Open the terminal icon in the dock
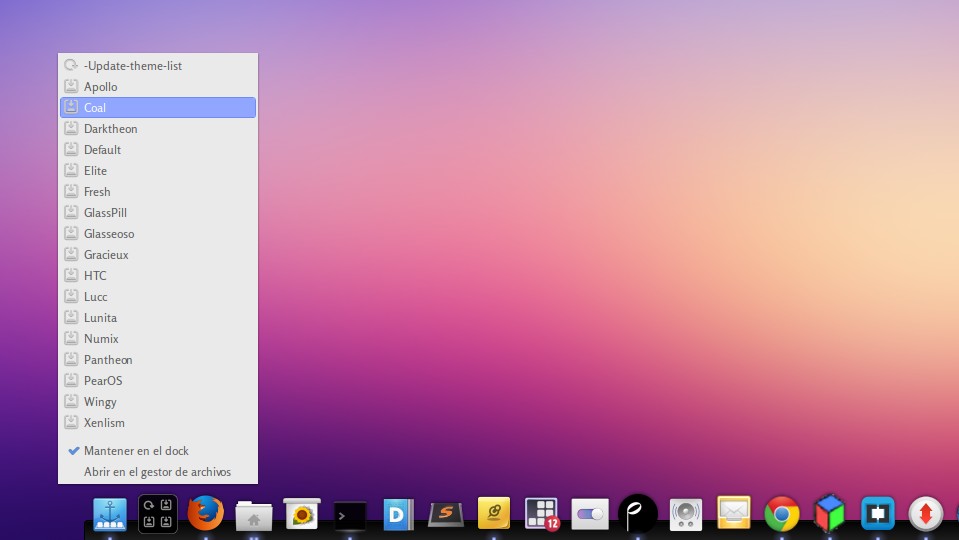Screen dimensions: 959x540 (350, 515)
